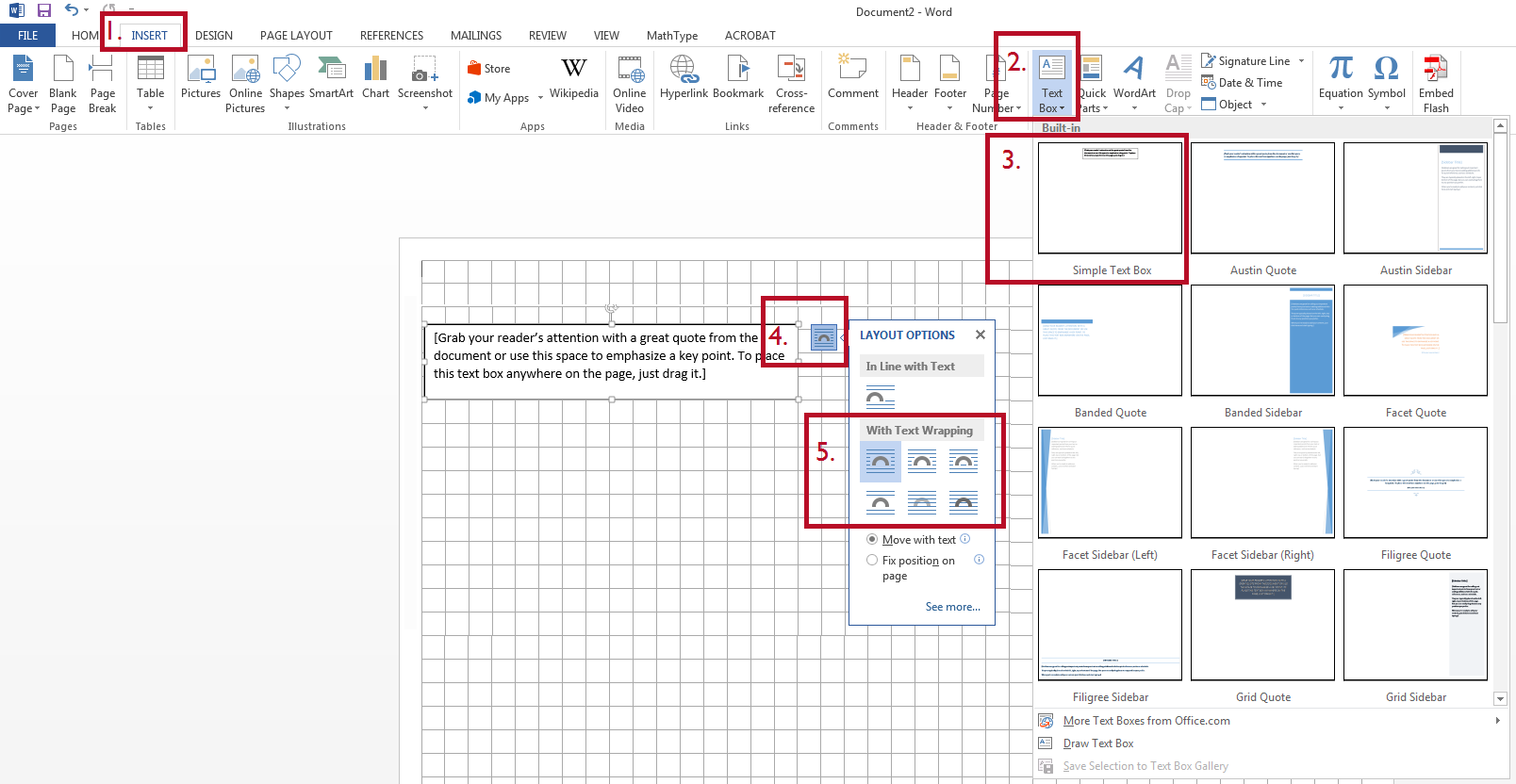Select the Move with text radio button
Image resolution: width=1516 pixels, height=784 pixels.
point(872,539)
